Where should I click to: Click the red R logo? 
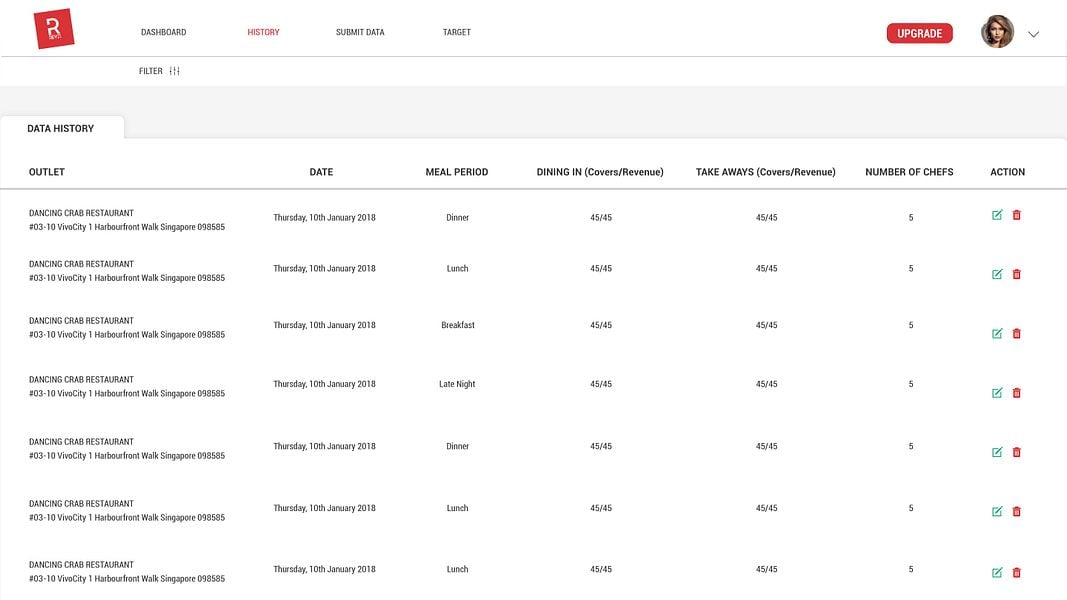click(x=54, y=29)
